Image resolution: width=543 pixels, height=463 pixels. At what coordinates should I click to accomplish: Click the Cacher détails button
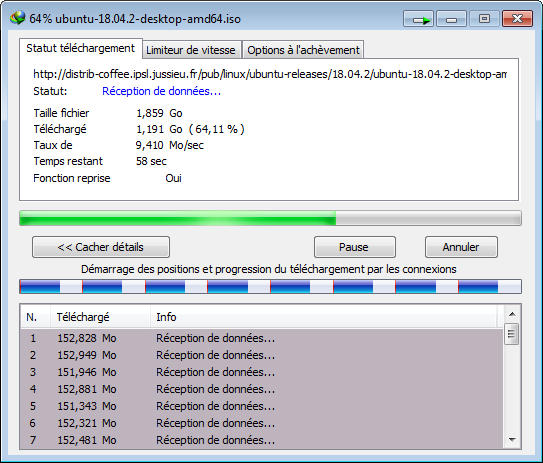click(x=101, y=247)
